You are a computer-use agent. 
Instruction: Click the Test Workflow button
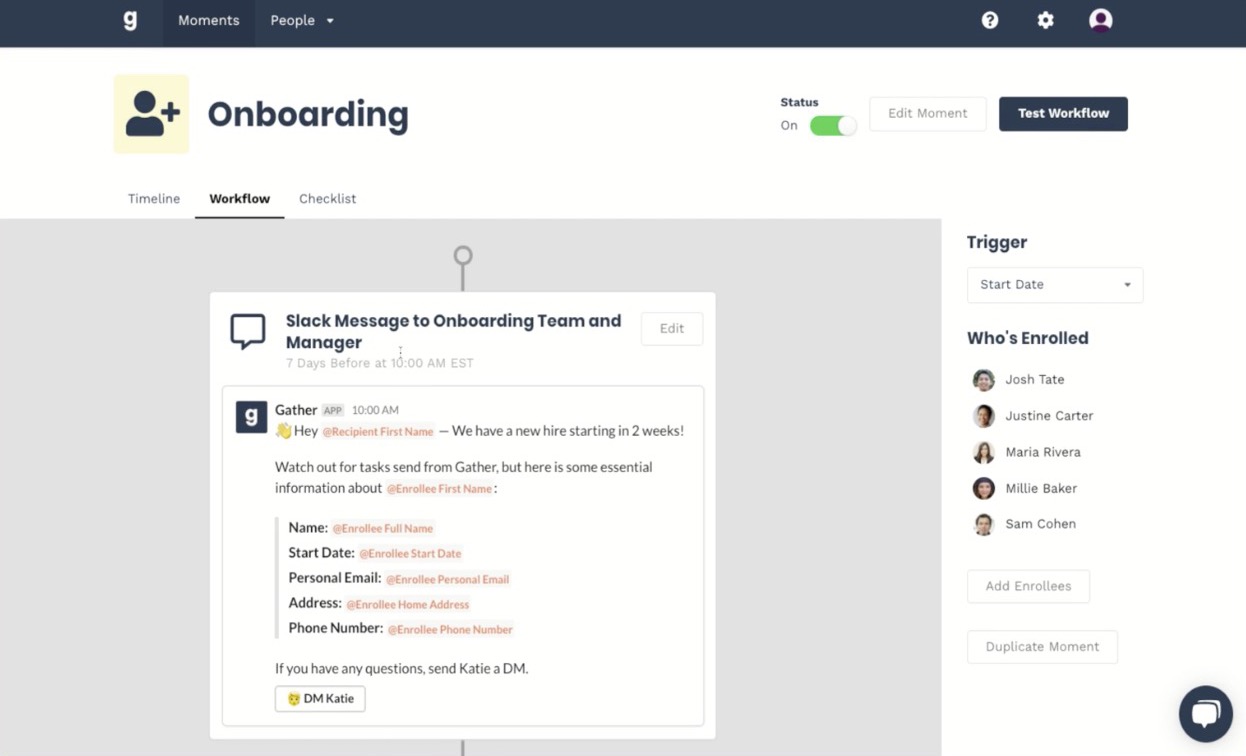click(1063, 114)
